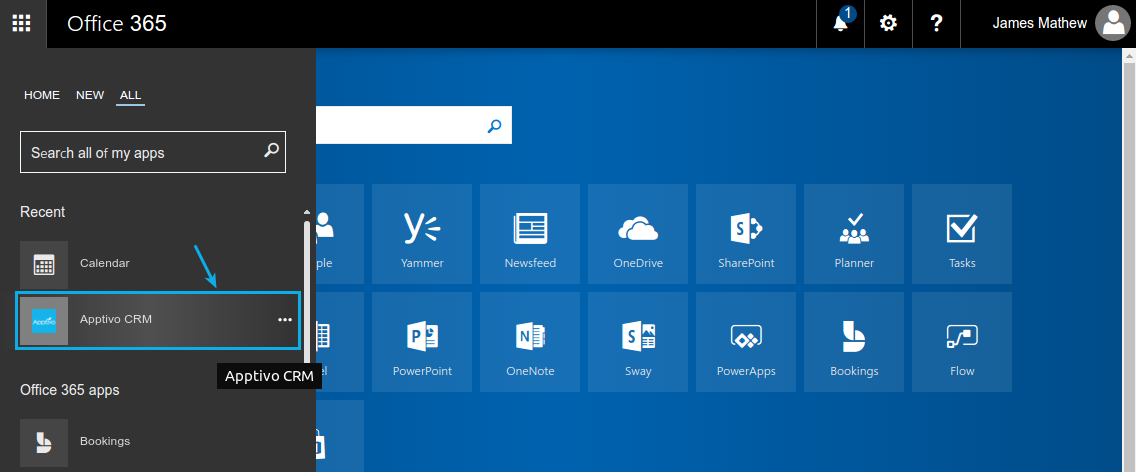1136x472 pixels.
Task: Click the app search magnifier in the launcher panel
Action: 271,151
